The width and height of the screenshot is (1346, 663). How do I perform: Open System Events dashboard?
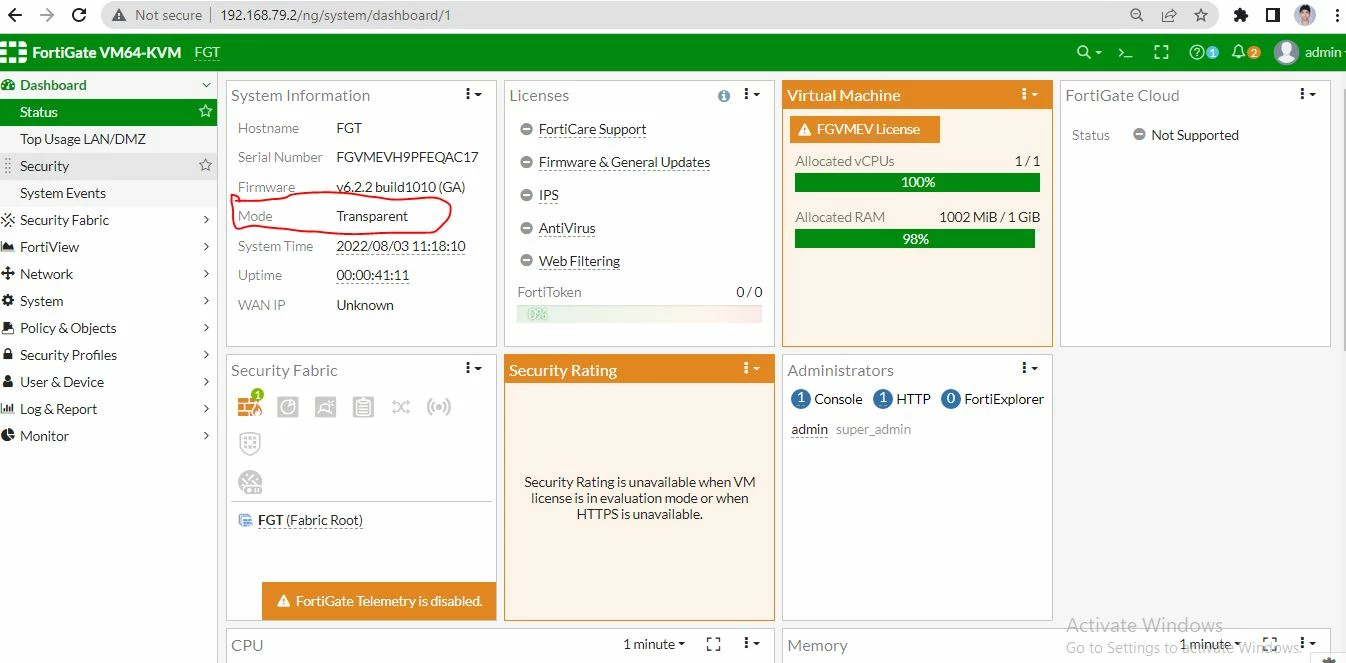108,193
